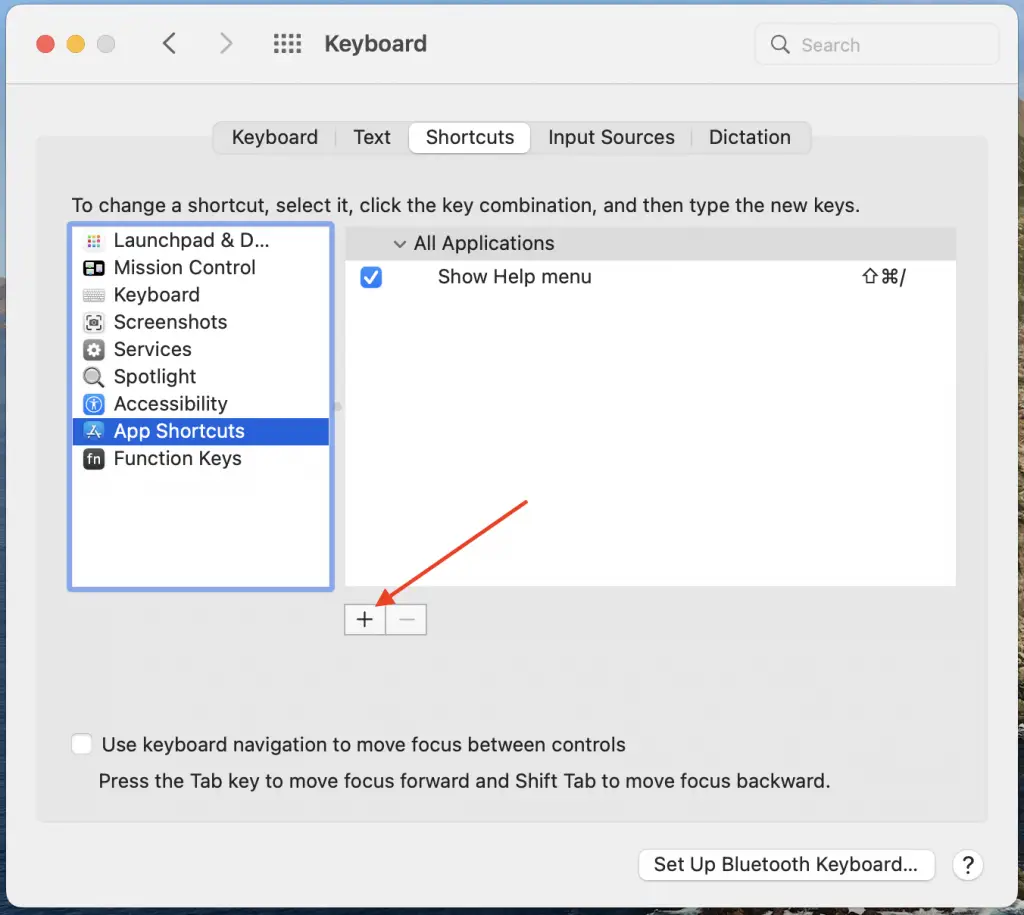Select Accessibility label in list

coord(170,404)
